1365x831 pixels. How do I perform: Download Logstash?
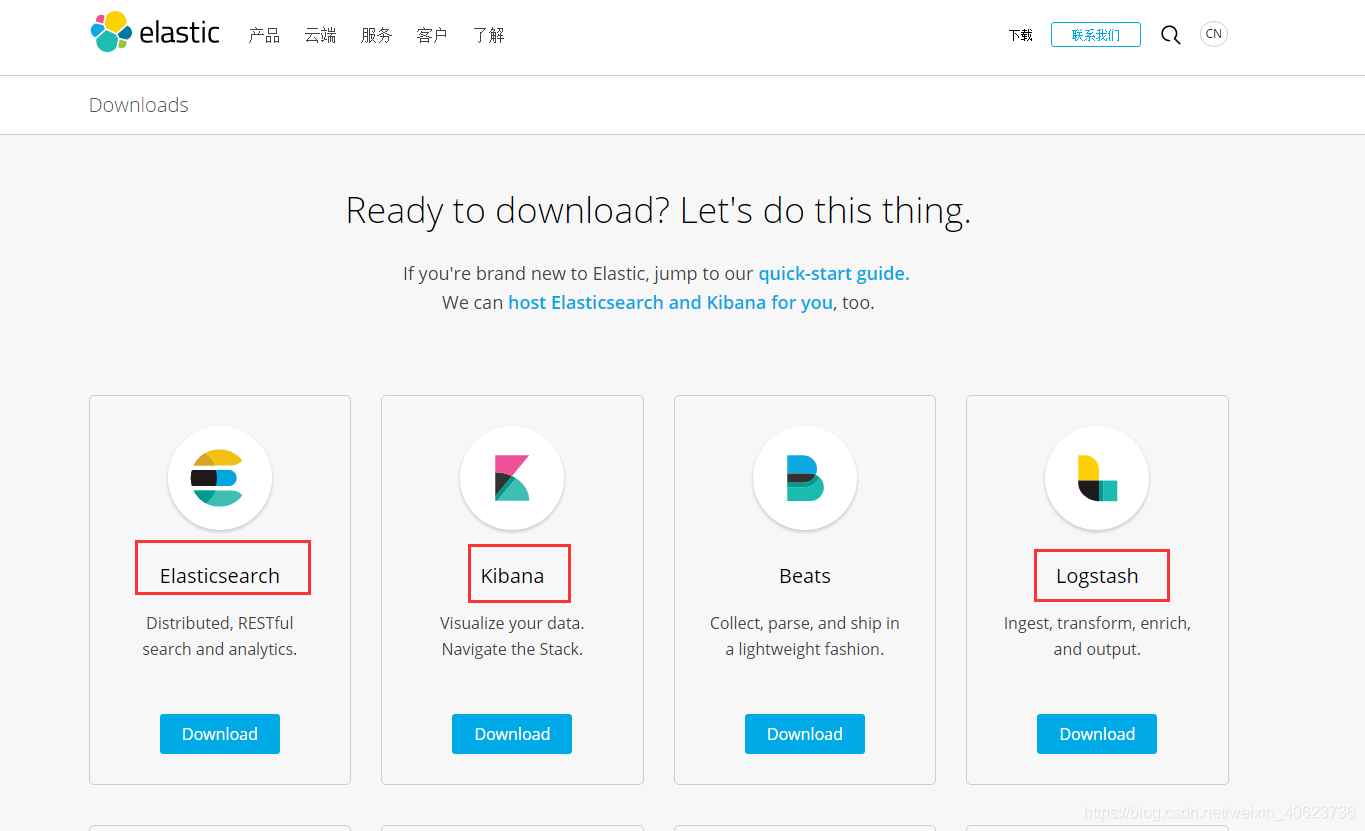1097,734
